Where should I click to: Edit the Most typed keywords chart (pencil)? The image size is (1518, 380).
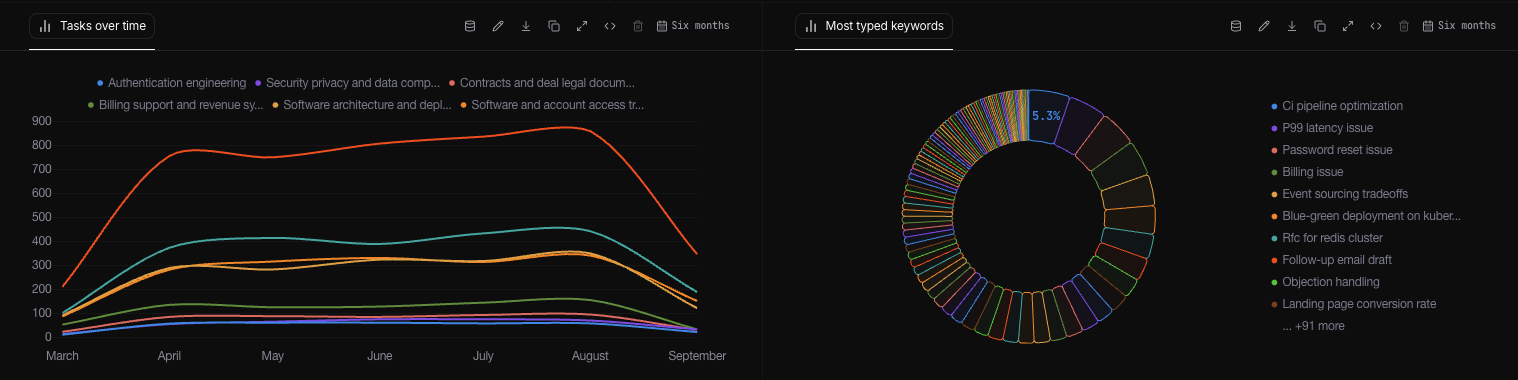[x=1264, y=26]
